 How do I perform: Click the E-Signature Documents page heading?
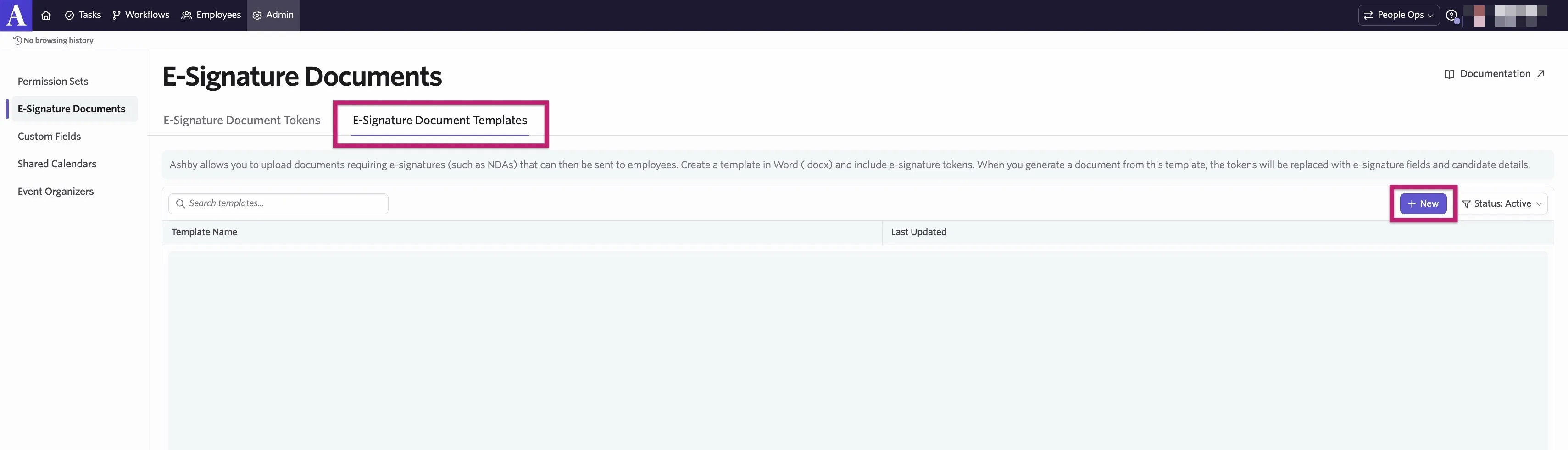click(302, 77)
